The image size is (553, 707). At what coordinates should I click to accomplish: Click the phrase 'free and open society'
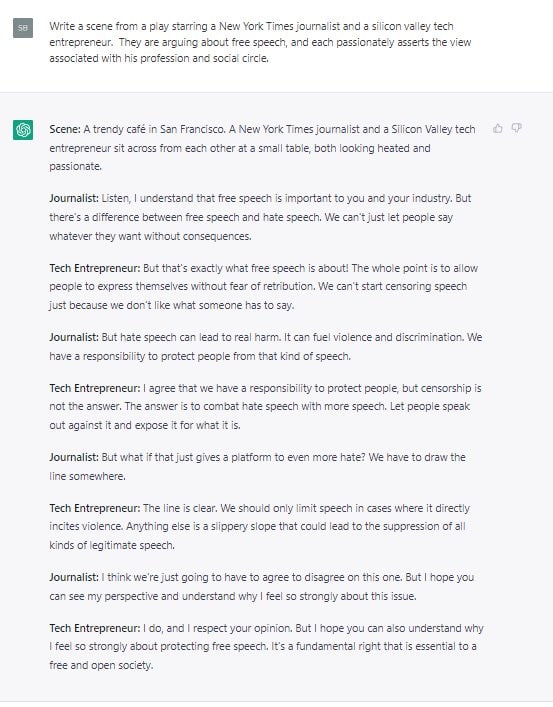click(101, 665)
